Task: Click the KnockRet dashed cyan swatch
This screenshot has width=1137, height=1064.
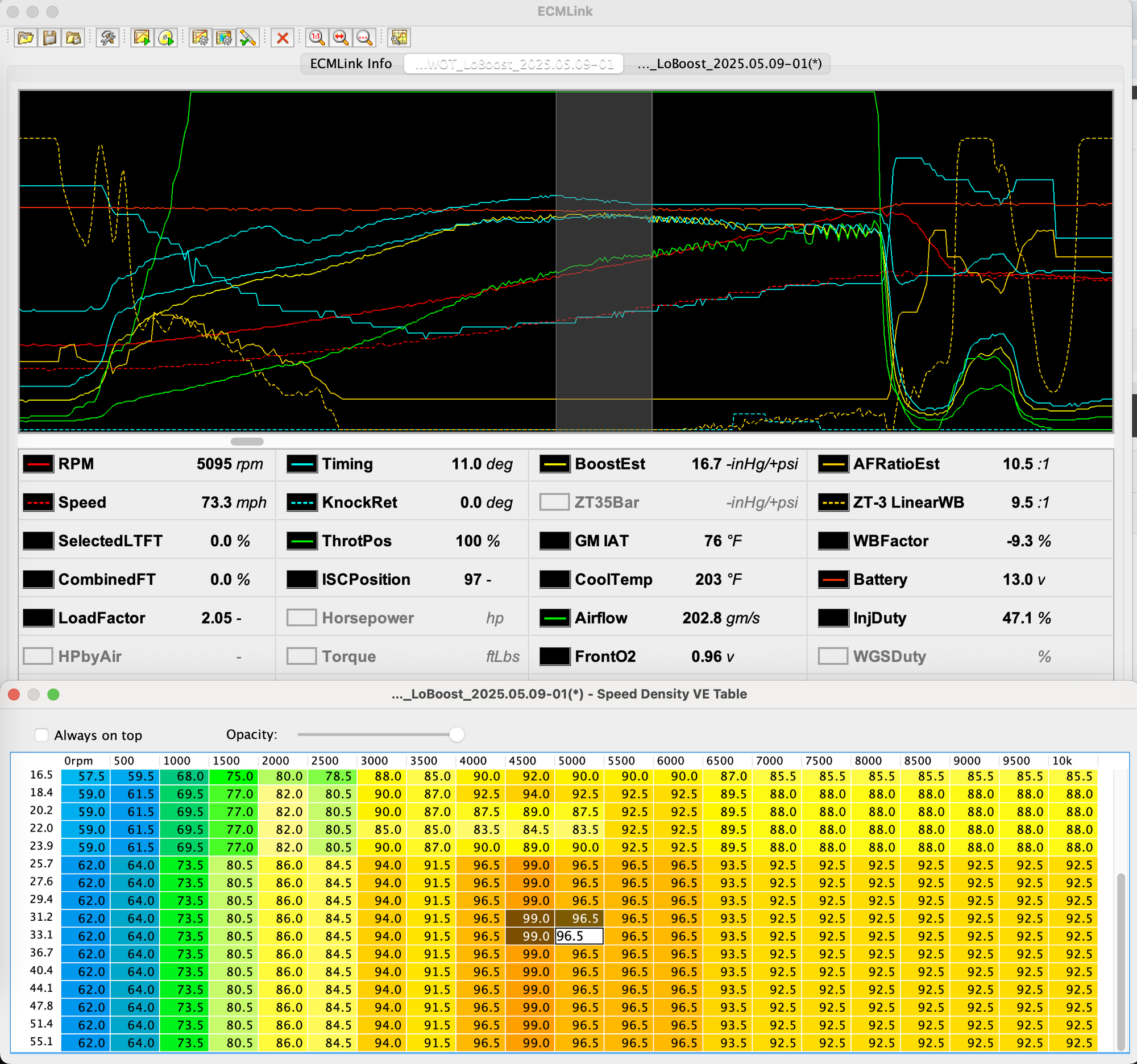Action: [301, 502]
